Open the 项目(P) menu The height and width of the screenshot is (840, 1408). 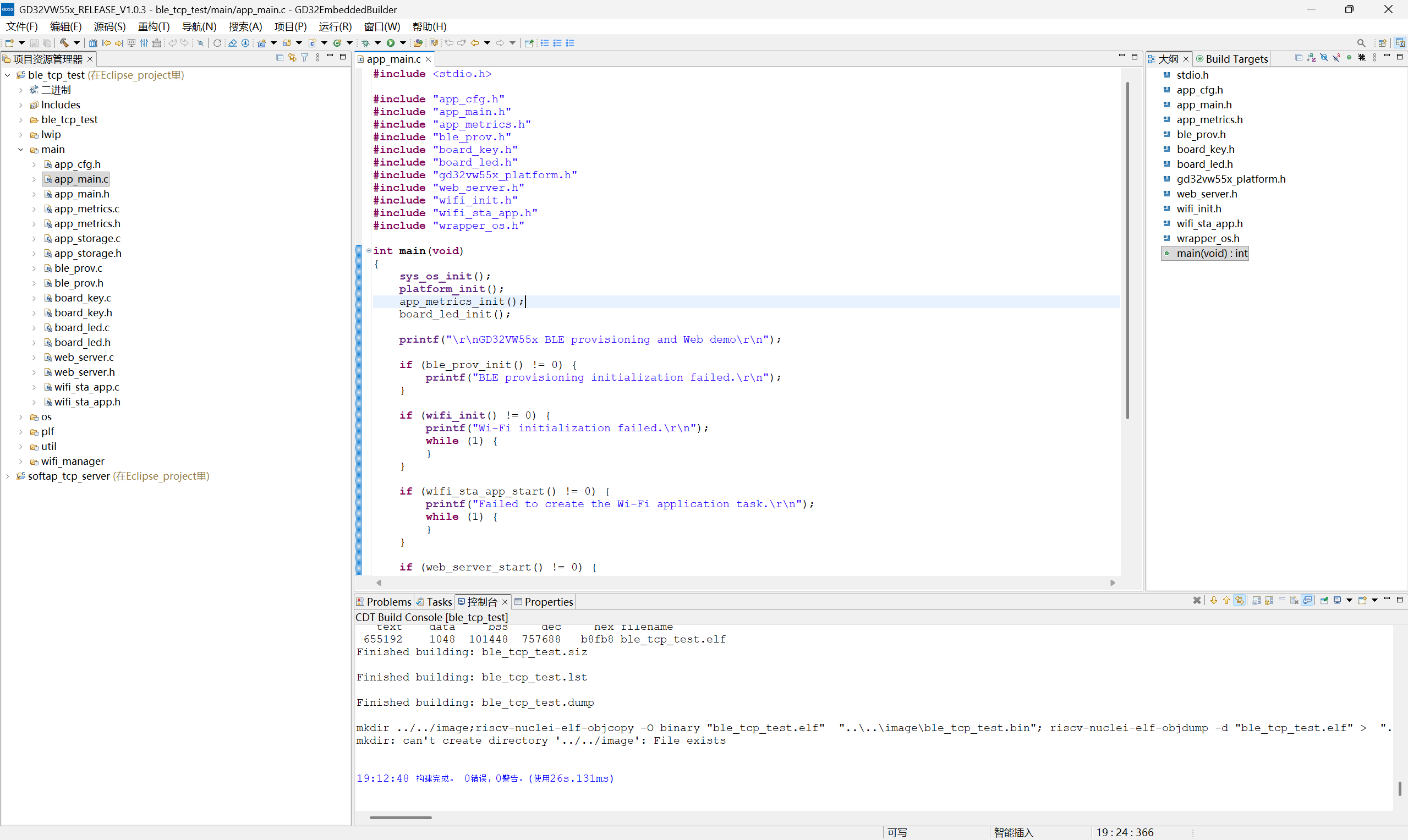tap(291, 26)
